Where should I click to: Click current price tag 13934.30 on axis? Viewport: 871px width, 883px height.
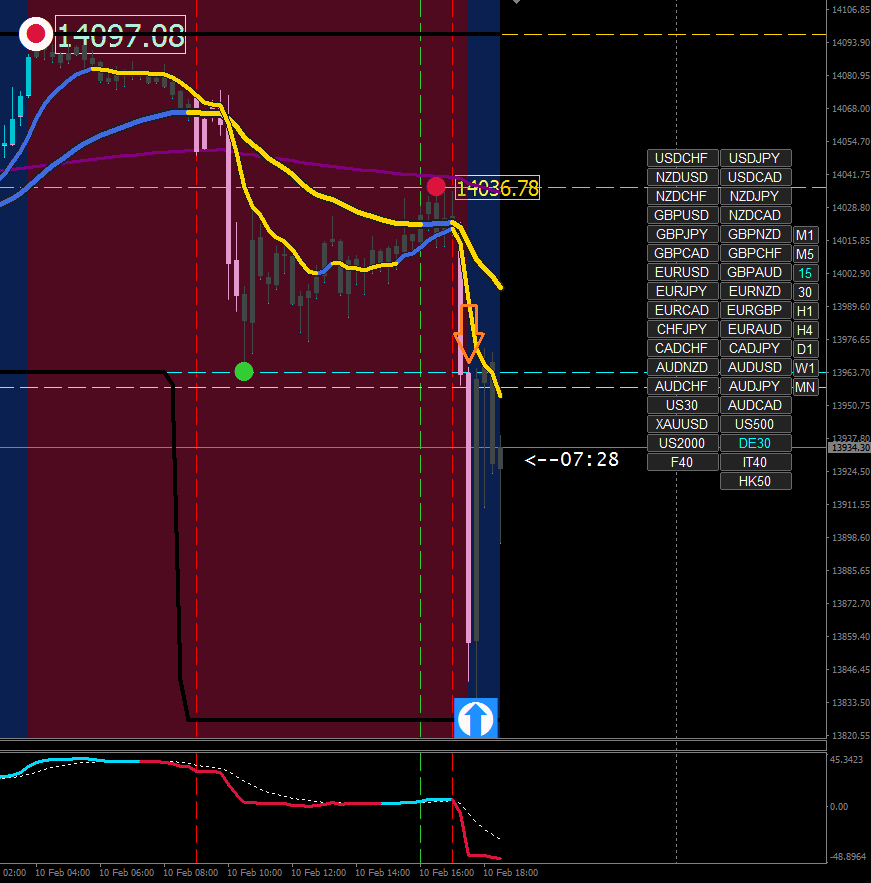click(850, 448)
